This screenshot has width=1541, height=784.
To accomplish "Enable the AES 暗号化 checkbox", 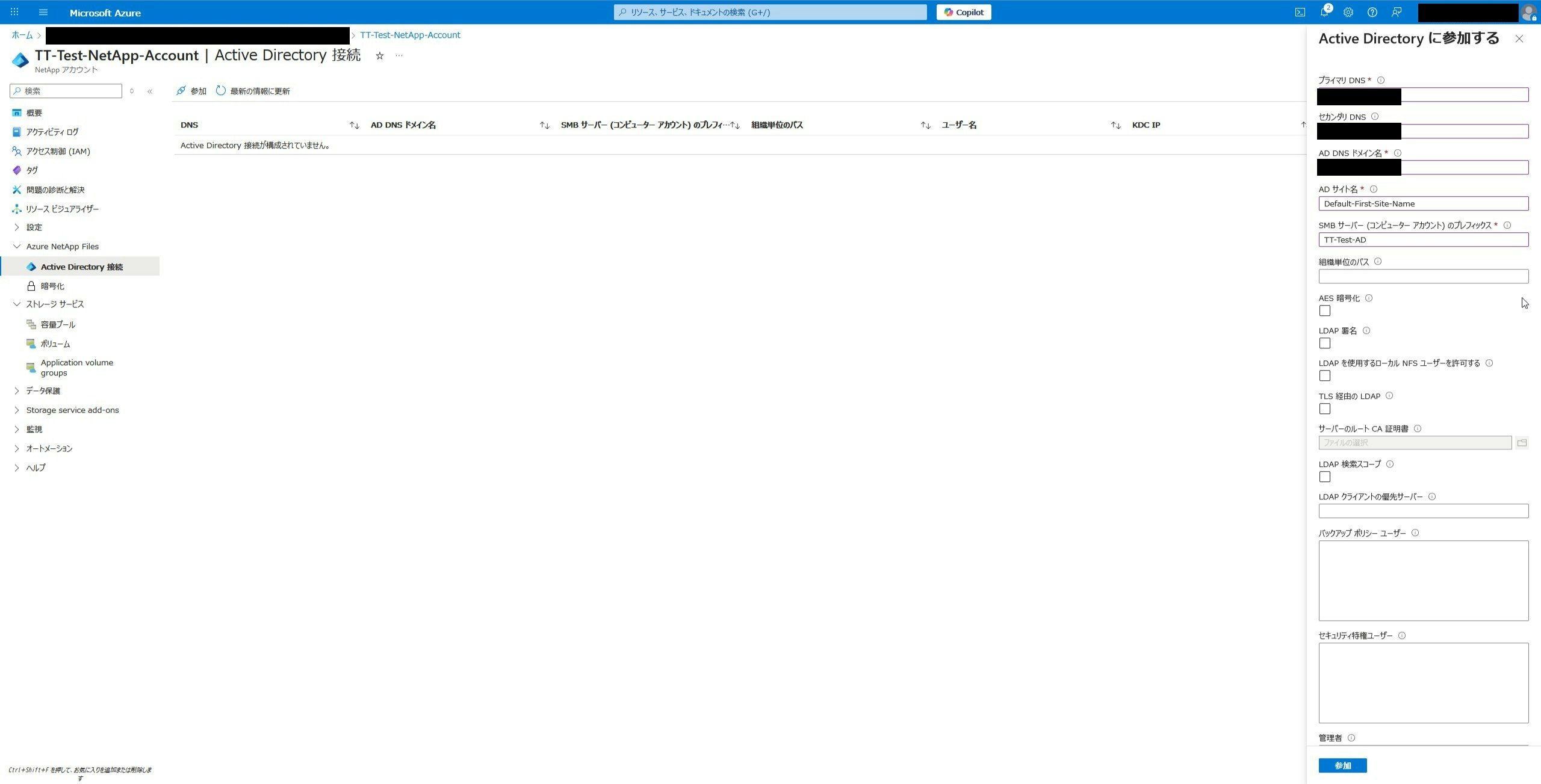I will (1325, 311).
